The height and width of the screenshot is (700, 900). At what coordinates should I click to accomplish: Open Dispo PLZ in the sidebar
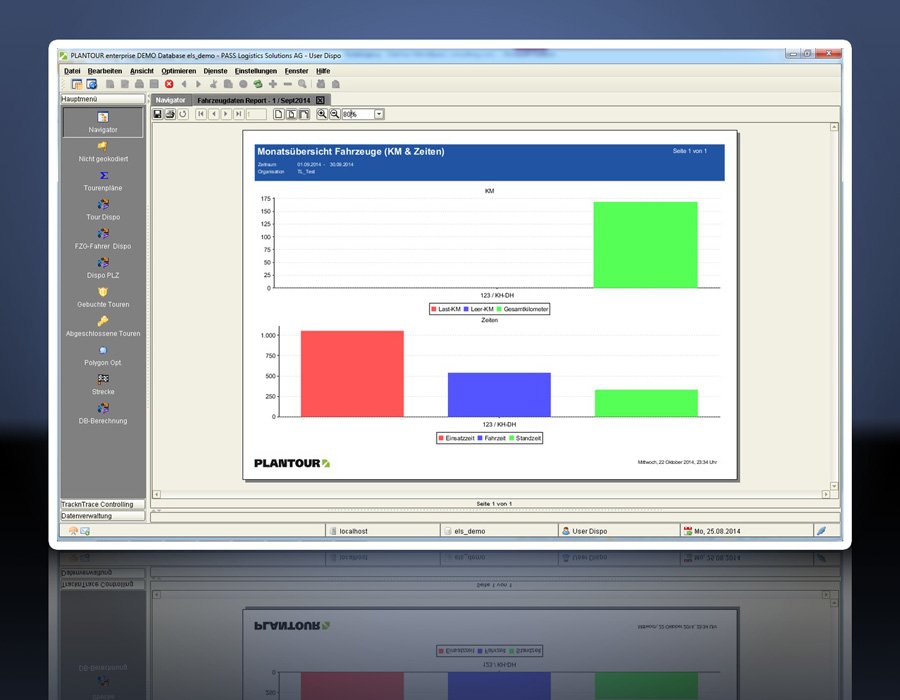click(103, 269)
